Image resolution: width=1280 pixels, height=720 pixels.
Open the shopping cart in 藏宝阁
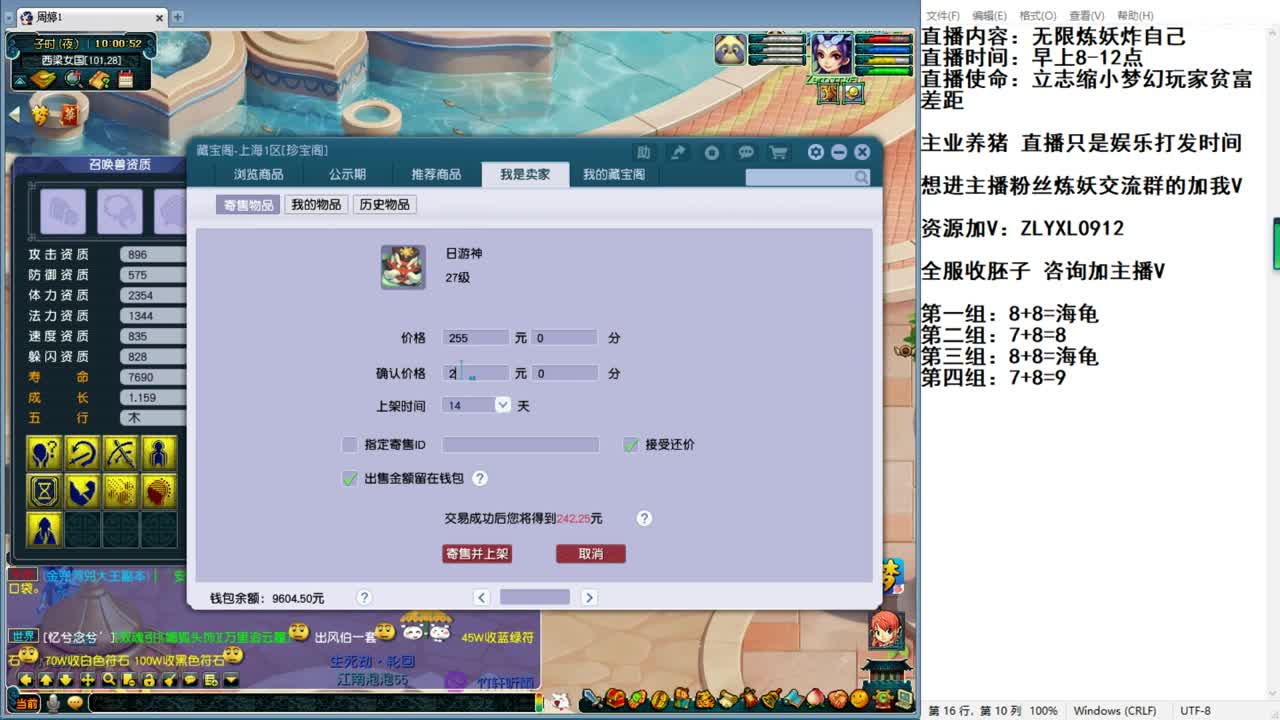click(778, 152)
